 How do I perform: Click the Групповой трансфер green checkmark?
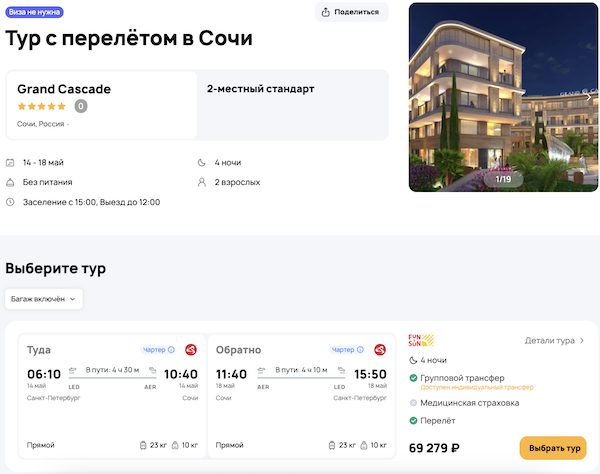tap(414, 378)
